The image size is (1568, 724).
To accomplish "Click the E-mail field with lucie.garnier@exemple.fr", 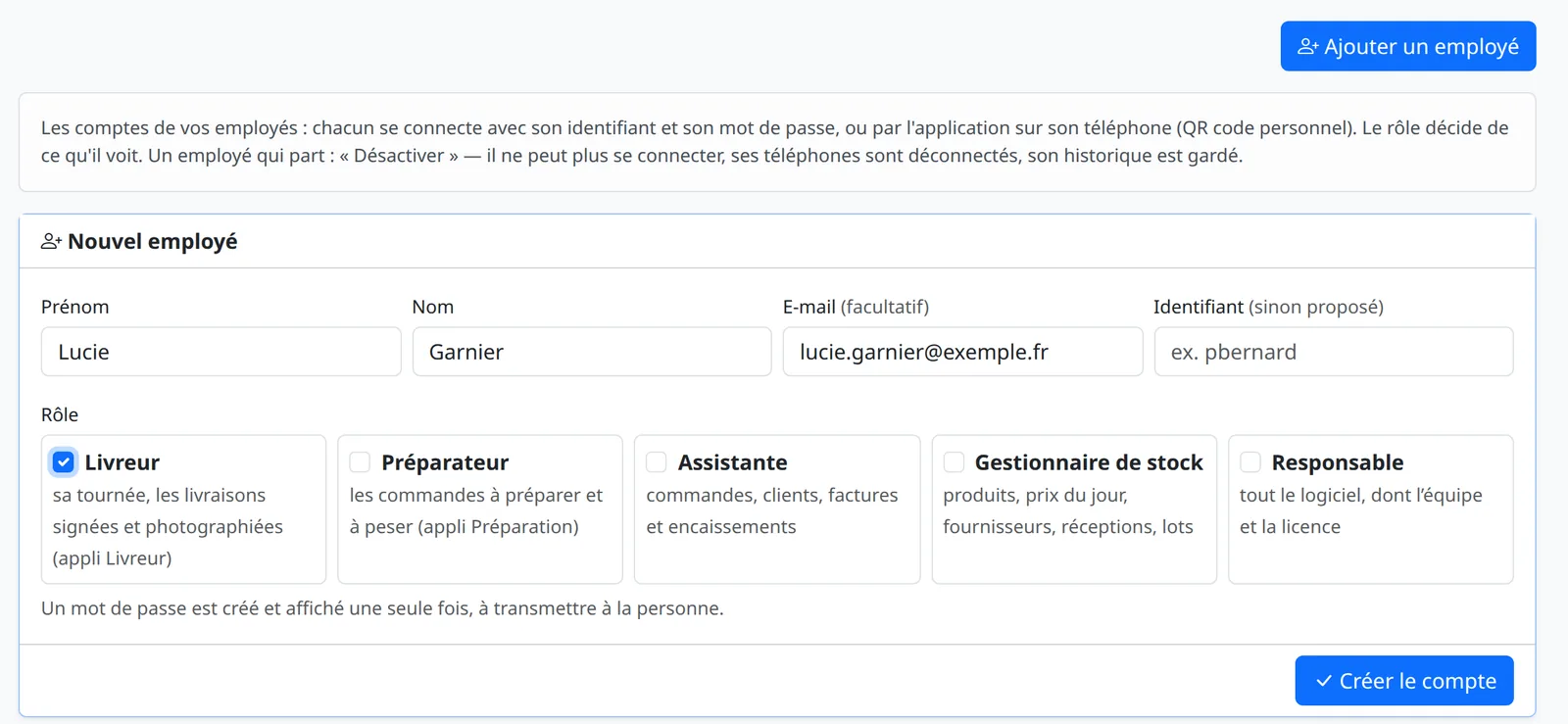I will [x=962, y=352].
